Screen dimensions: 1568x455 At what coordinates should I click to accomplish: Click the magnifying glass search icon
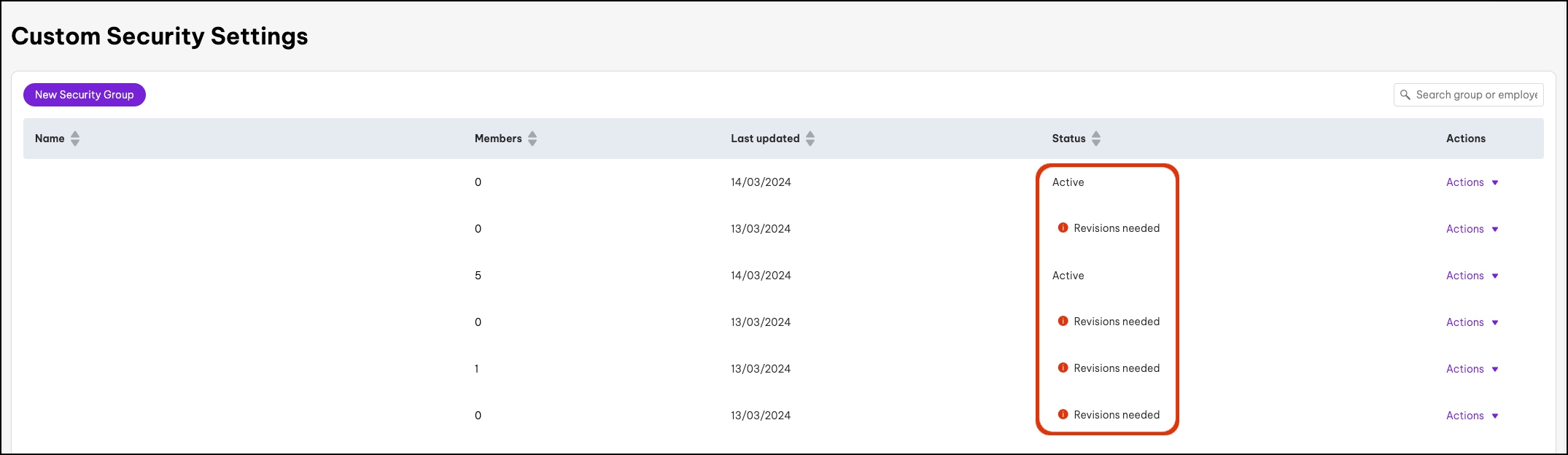[1405, 95]
